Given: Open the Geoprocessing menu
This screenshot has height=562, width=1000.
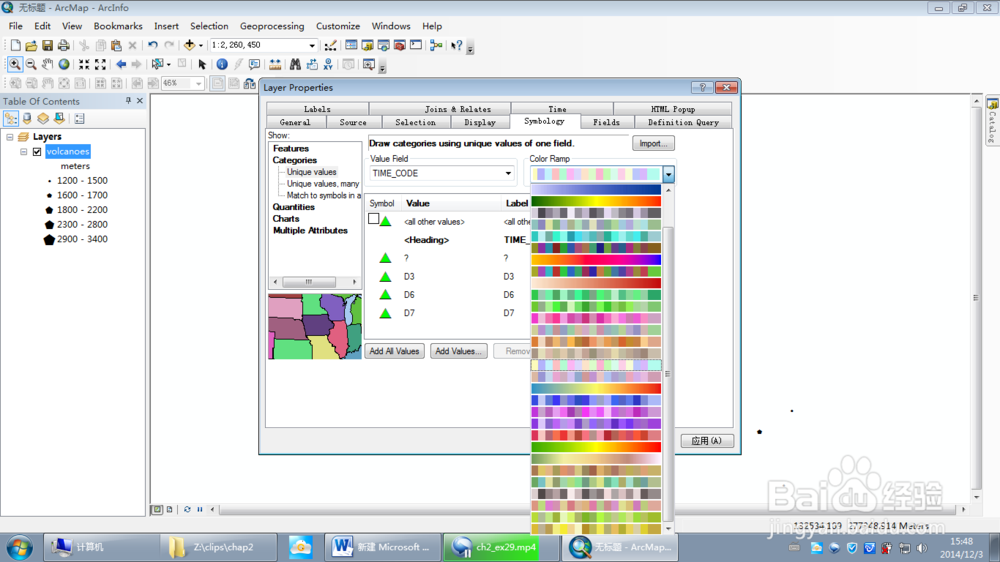Looking at the screenshot, I should point(272,26).
